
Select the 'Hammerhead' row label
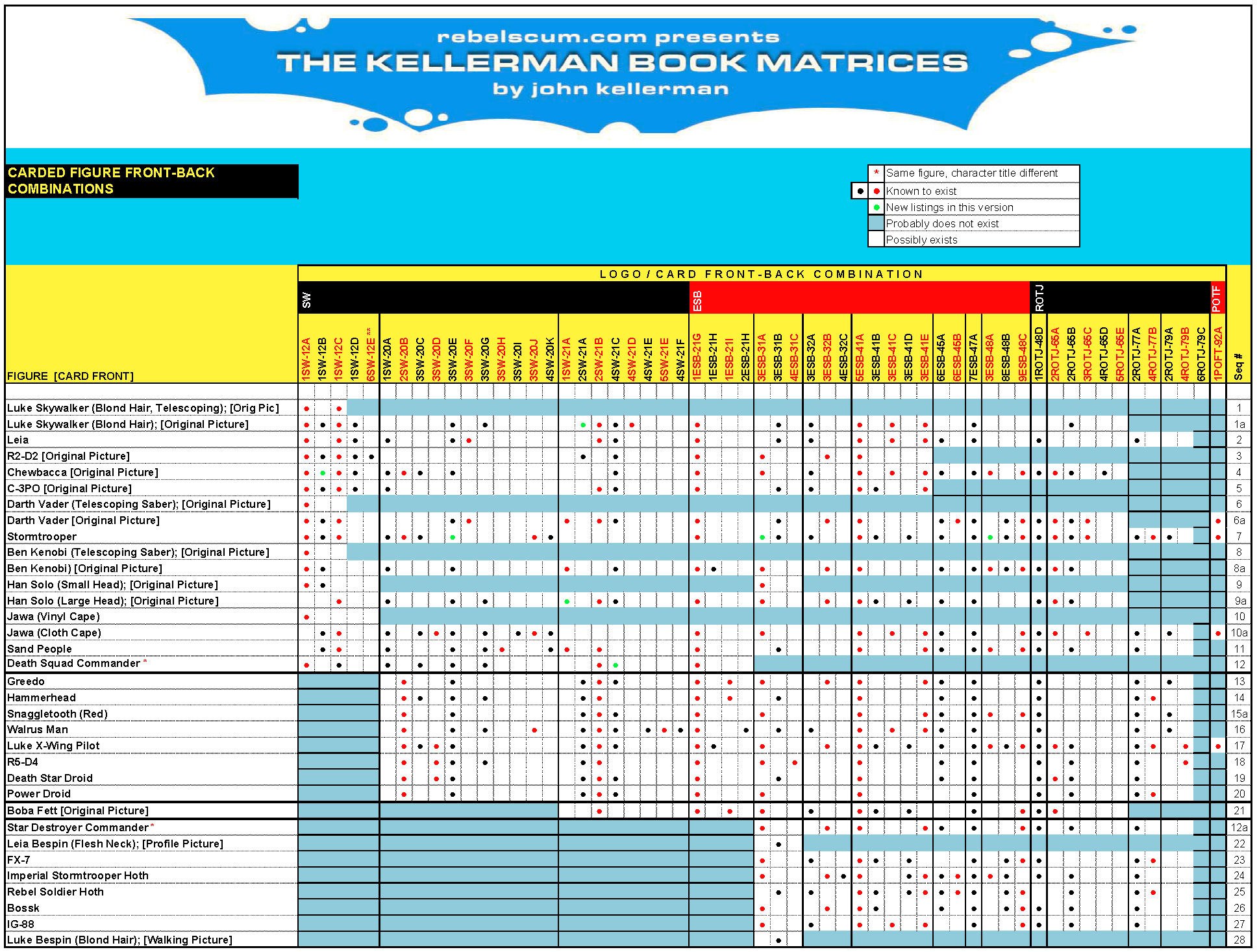coord(42,697)
